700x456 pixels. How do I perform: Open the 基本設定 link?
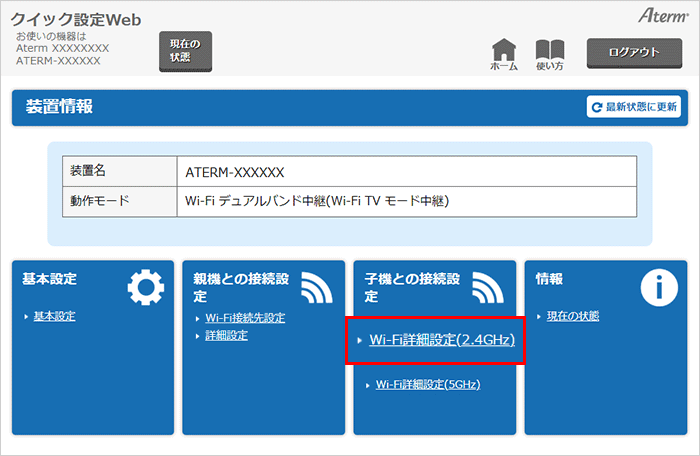click(54, 317)
